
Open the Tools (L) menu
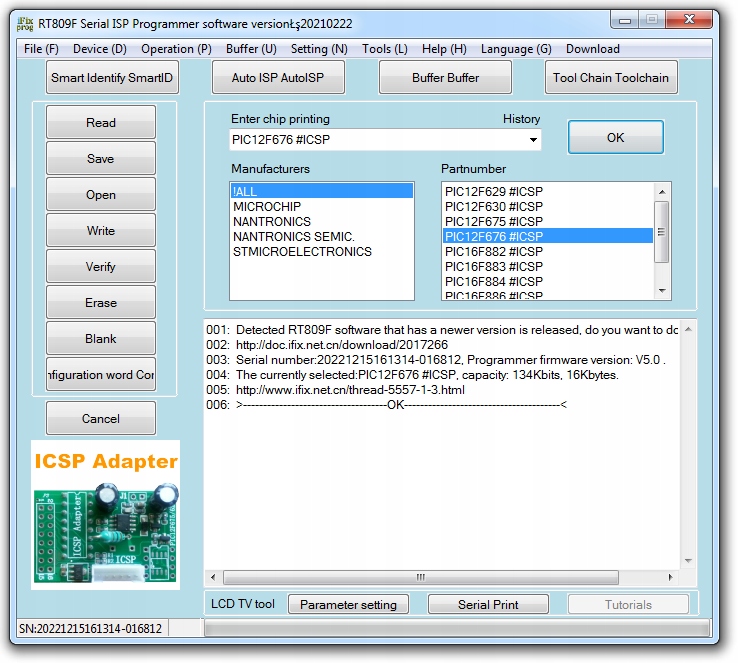tap(385, 49)
